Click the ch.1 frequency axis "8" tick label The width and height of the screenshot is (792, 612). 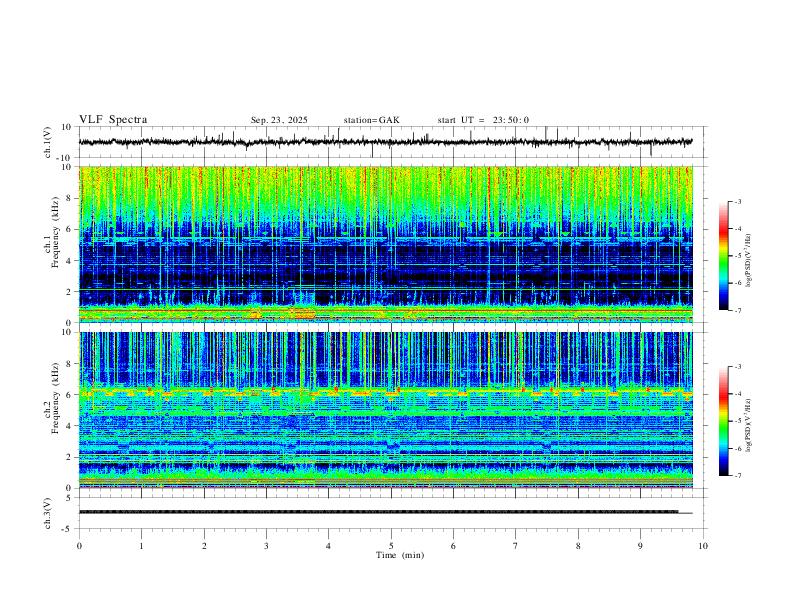pos(70,198)
